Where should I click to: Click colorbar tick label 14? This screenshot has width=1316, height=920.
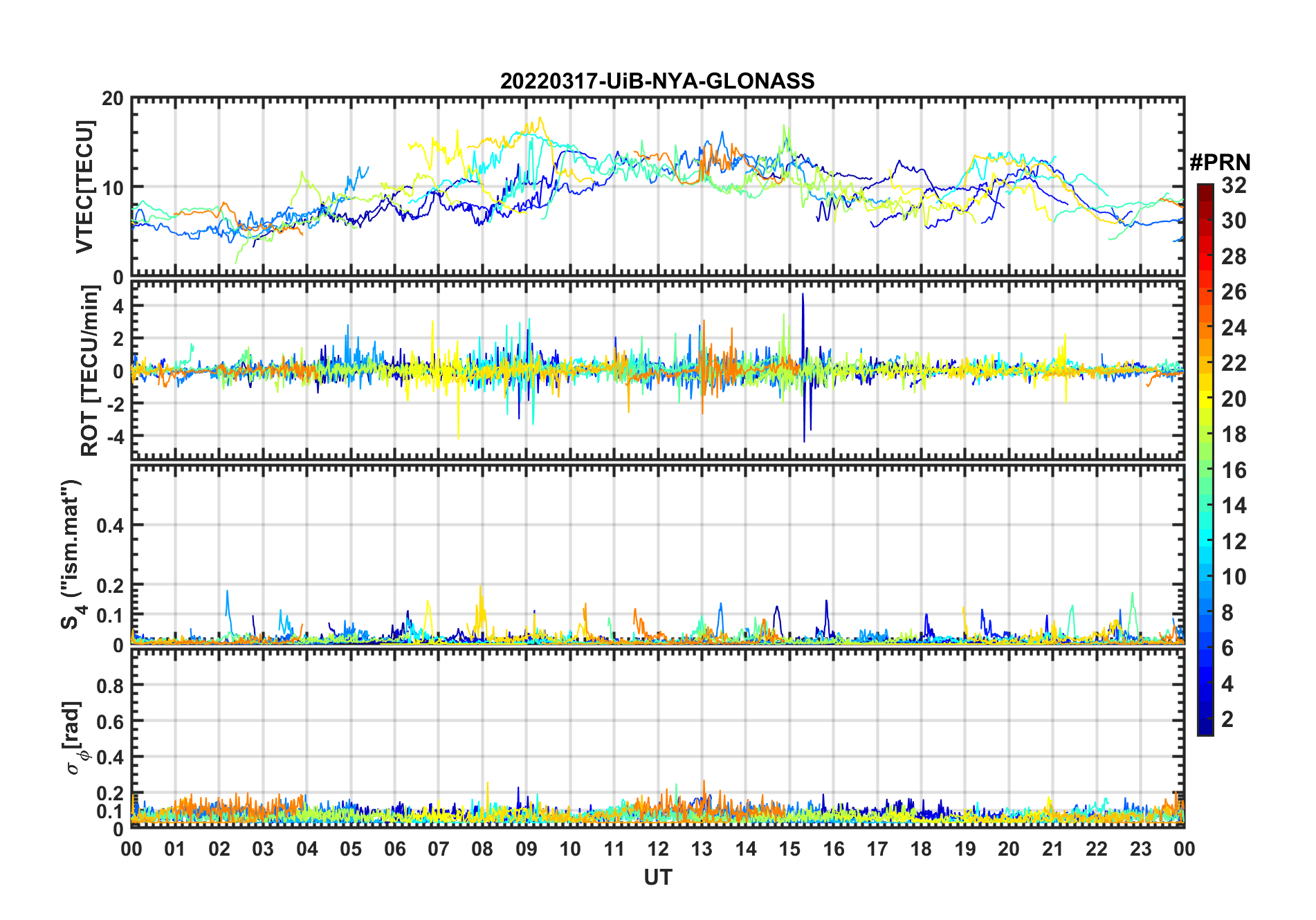1234,506
